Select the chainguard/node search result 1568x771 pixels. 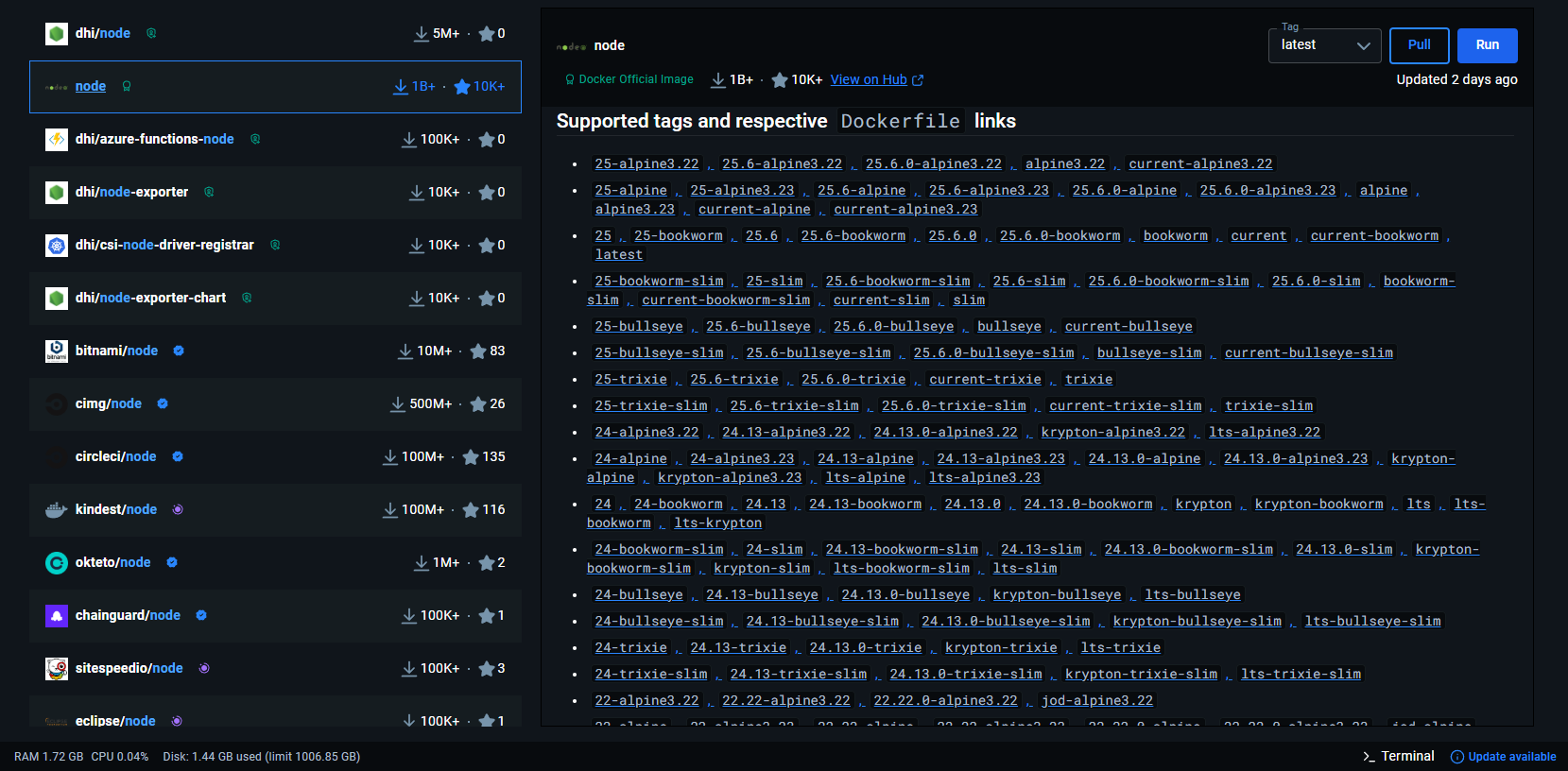[x=275, y=616]
